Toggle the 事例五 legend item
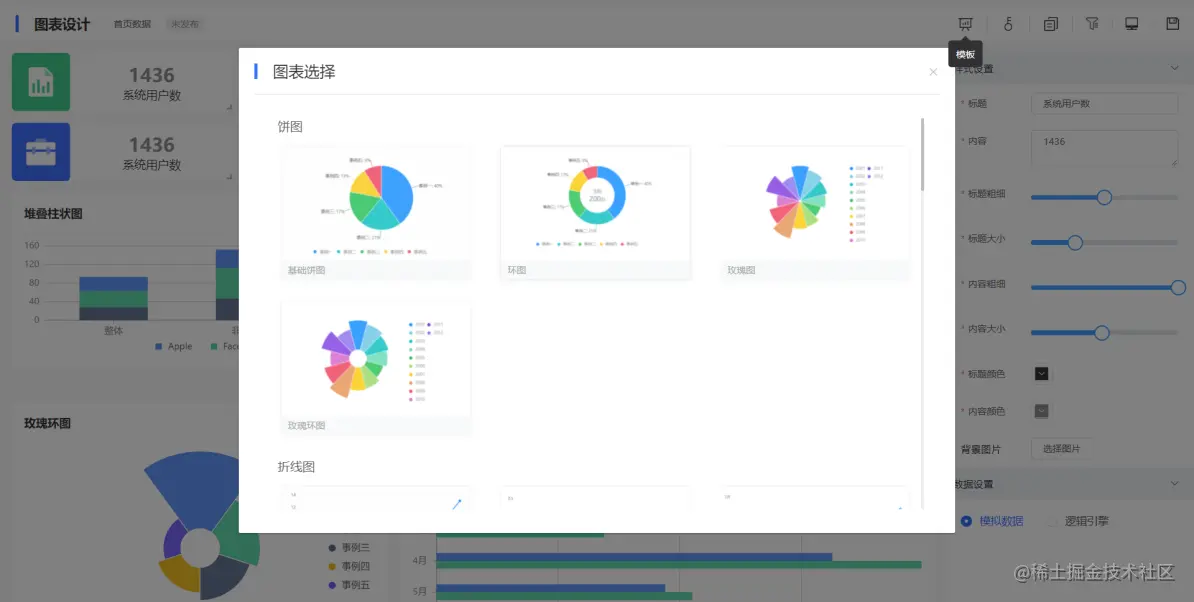Viewport: 1194px width, 602px height. point(349,585)
